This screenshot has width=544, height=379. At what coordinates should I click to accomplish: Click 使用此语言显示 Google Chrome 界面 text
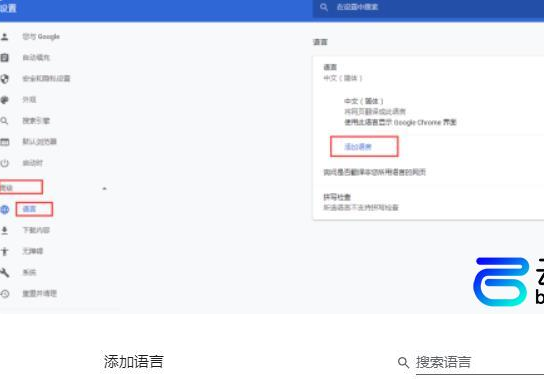(x=400, y=122)
